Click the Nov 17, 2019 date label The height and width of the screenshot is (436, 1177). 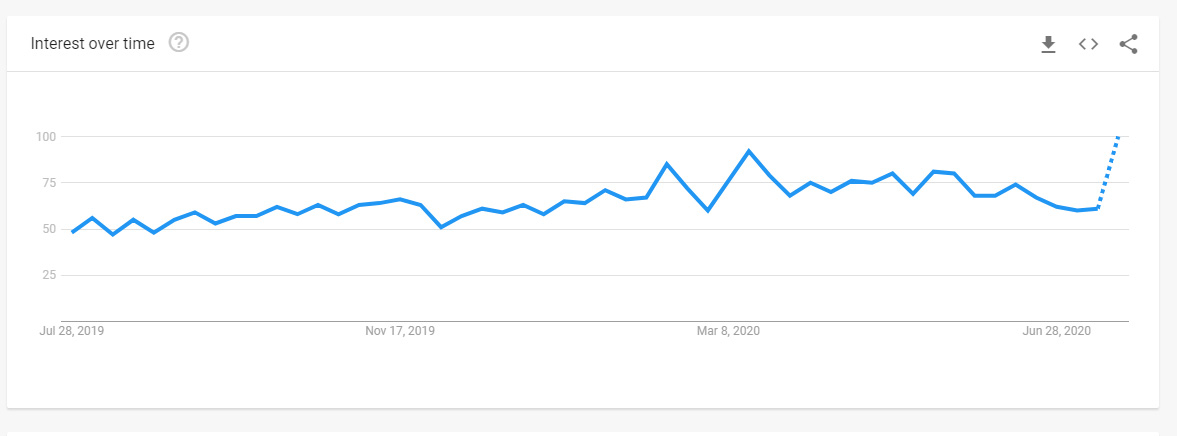[400, 331]
